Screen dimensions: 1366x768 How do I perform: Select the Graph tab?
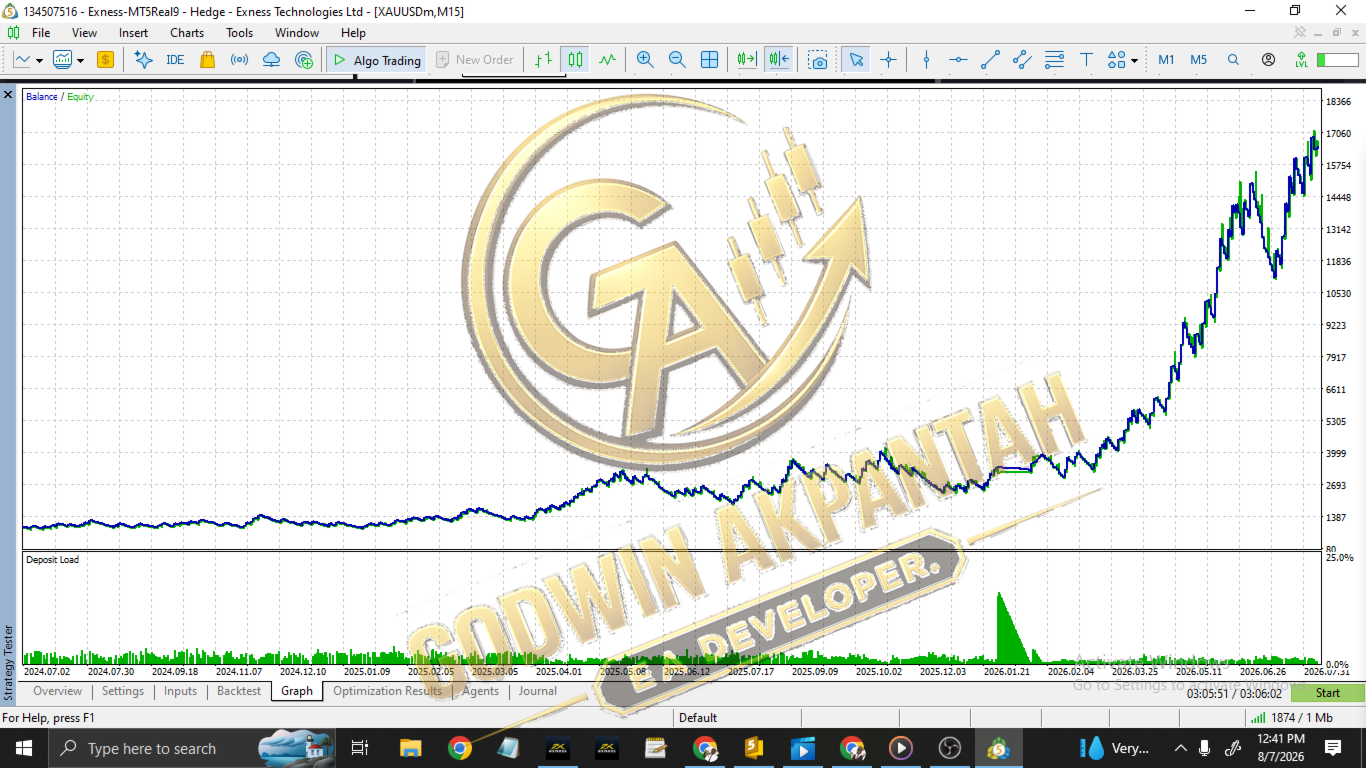click(297, 691)
